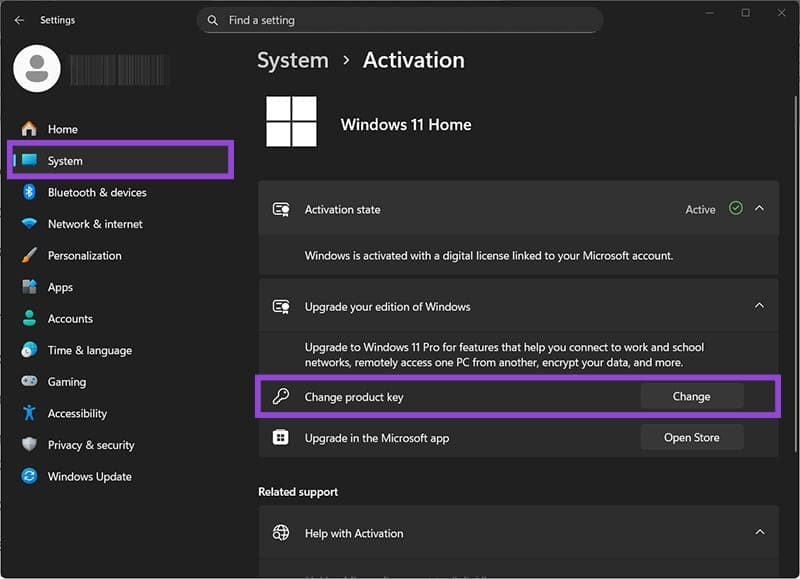Screen dimensions: 800x579
Task: Expand the Help with Activation section
Action: pos(760,533)
